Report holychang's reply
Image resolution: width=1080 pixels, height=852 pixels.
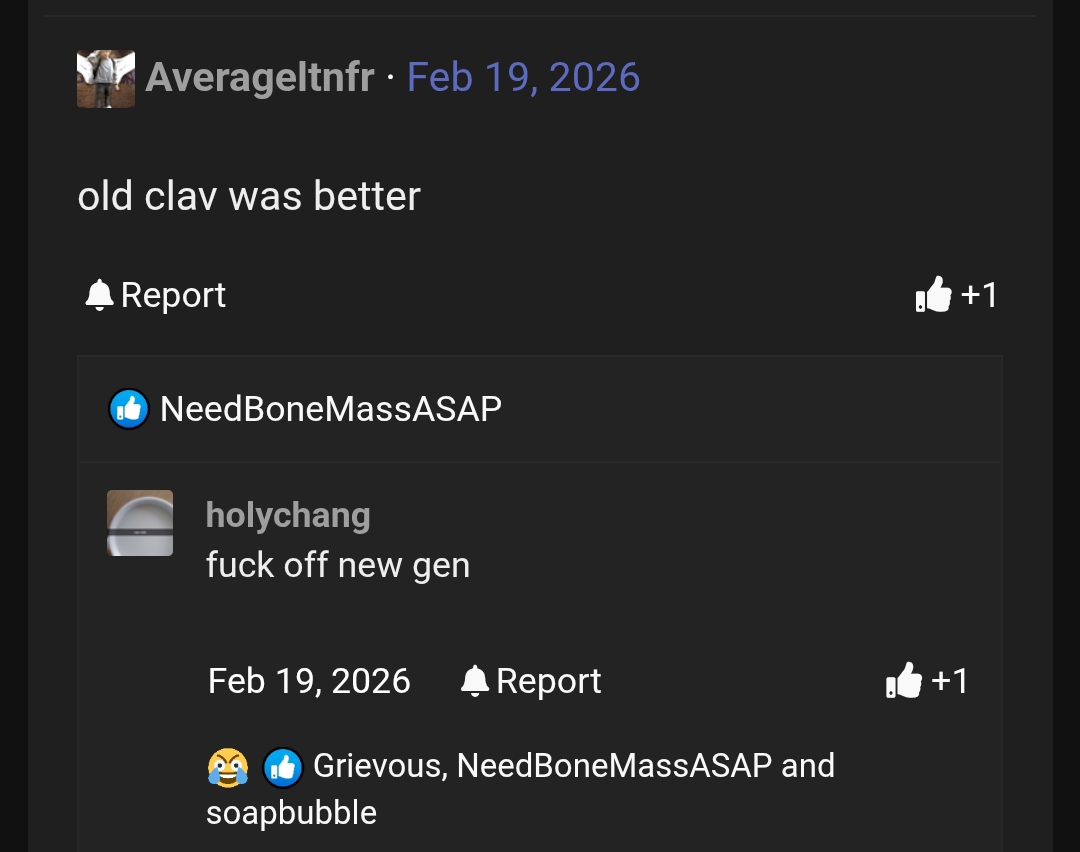(549, 680)
